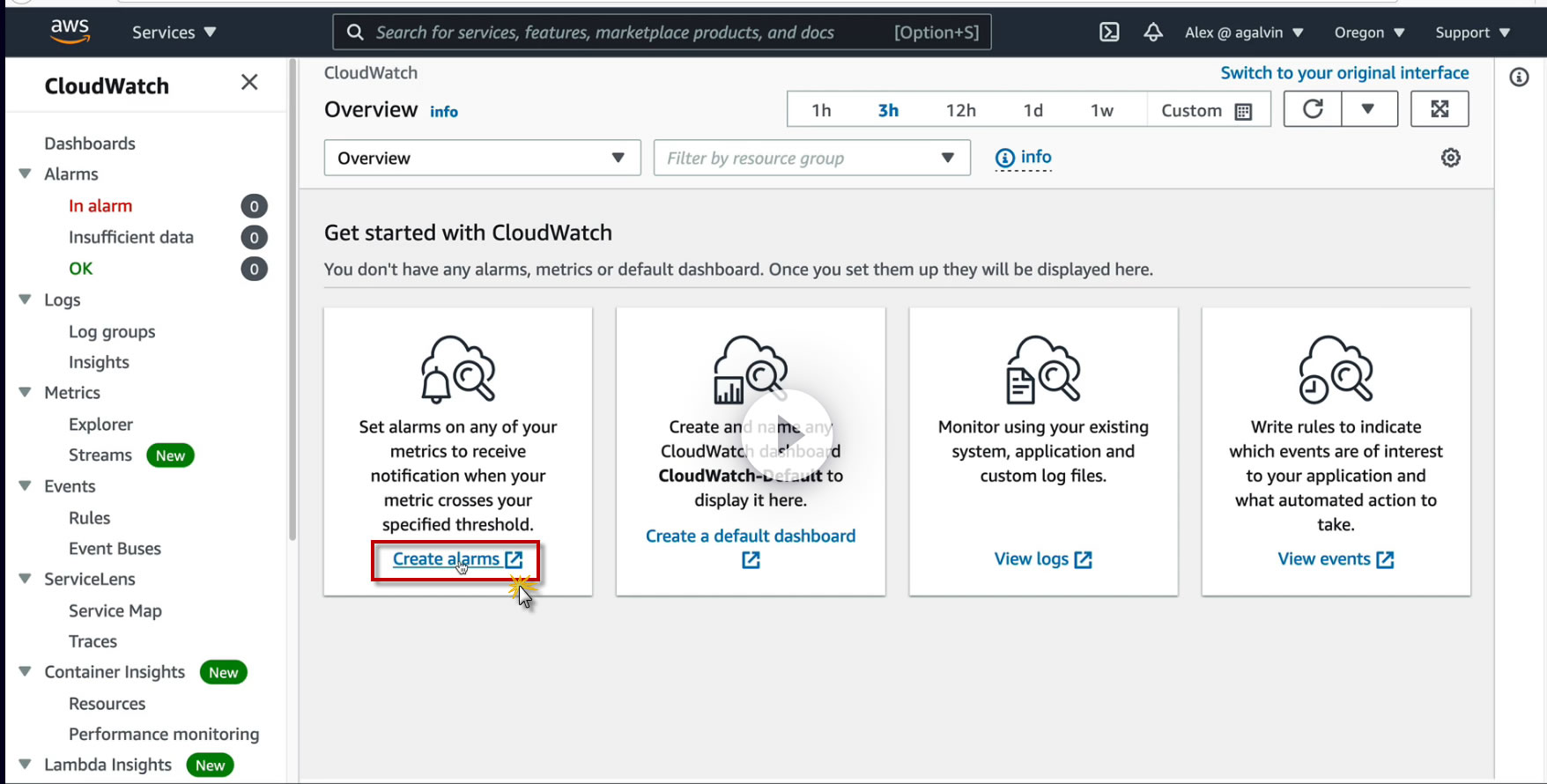Click the AWS logo home icon
The height and width of the screenshot is (784, 1547).
[70, 31]
